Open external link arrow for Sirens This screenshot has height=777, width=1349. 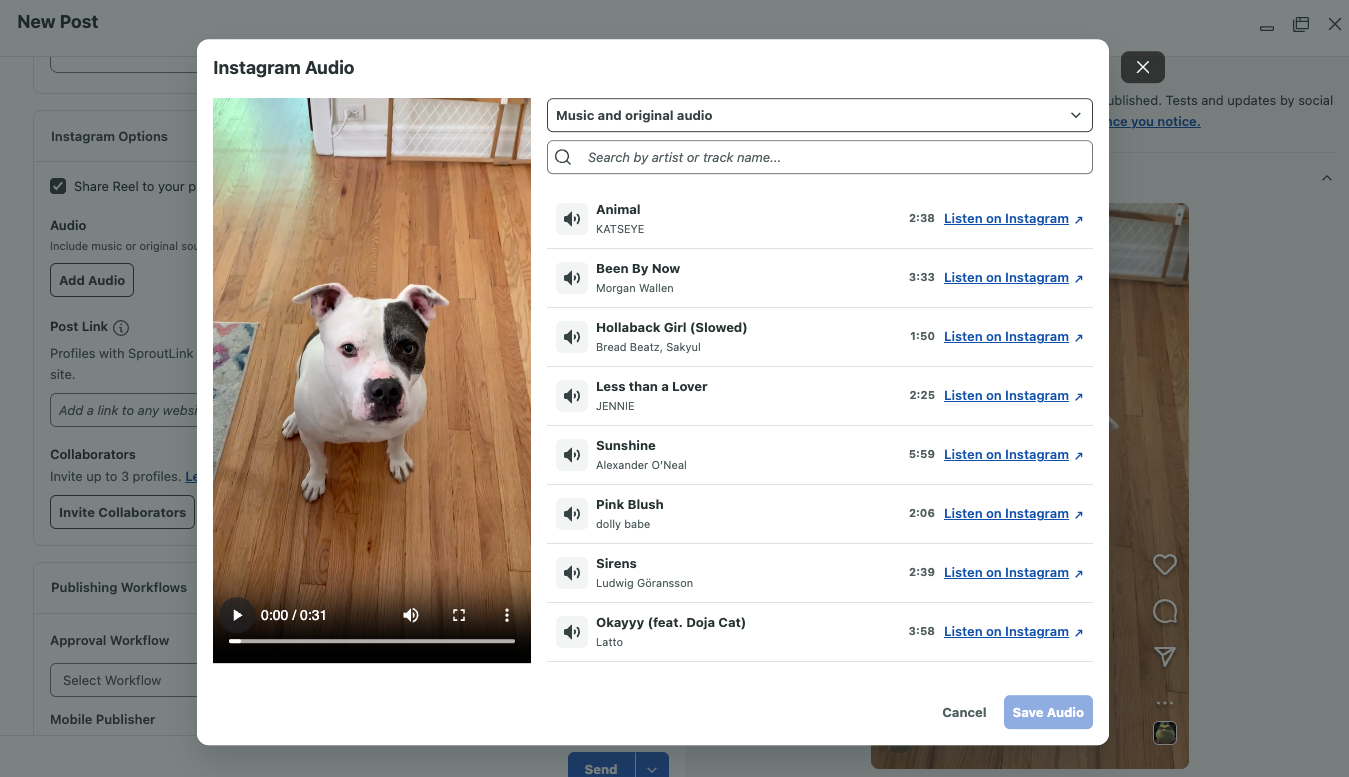point(1079,573)
